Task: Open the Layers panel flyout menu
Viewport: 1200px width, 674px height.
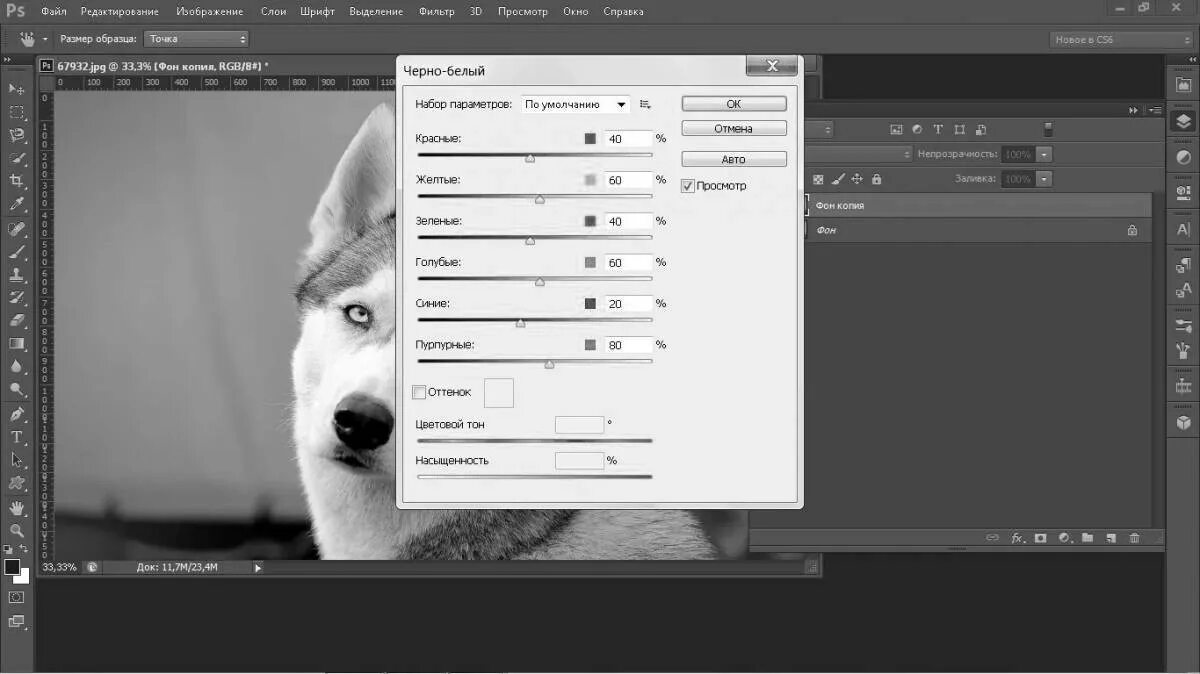Action: pyautogui.click(x=1156, y=110)
